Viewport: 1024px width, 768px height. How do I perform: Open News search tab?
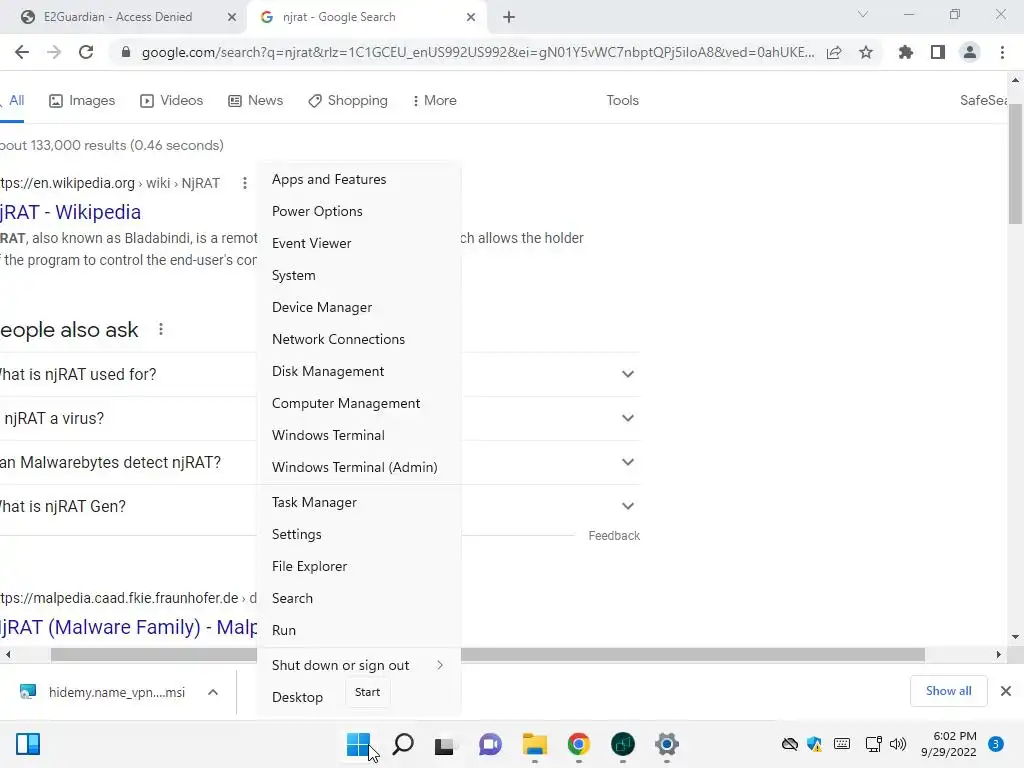[x=255, y=101]
